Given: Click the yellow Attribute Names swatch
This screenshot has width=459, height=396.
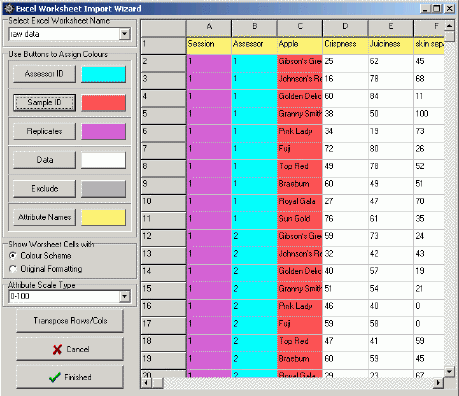Looking at the screenshot, I should (104, 217).
